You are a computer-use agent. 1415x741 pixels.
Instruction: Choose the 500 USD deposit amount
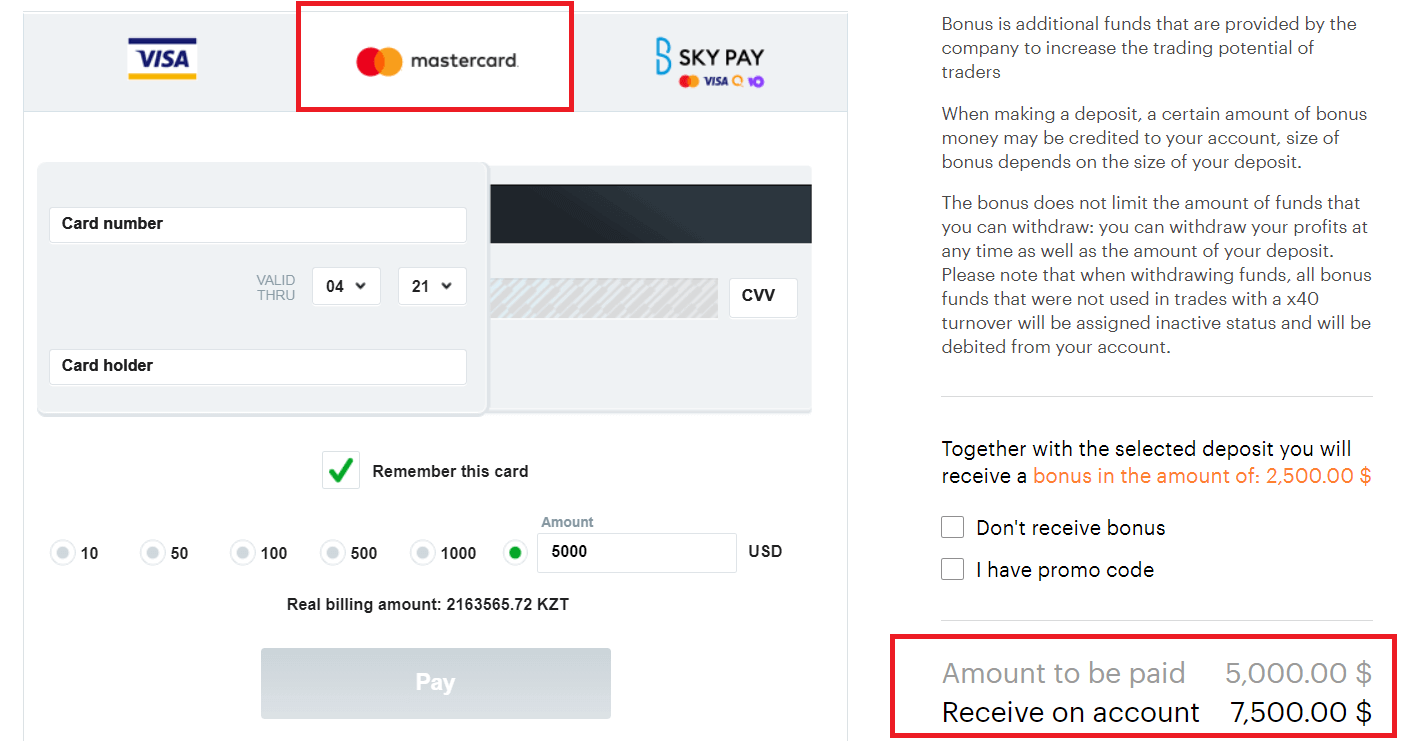pos(333,552)
